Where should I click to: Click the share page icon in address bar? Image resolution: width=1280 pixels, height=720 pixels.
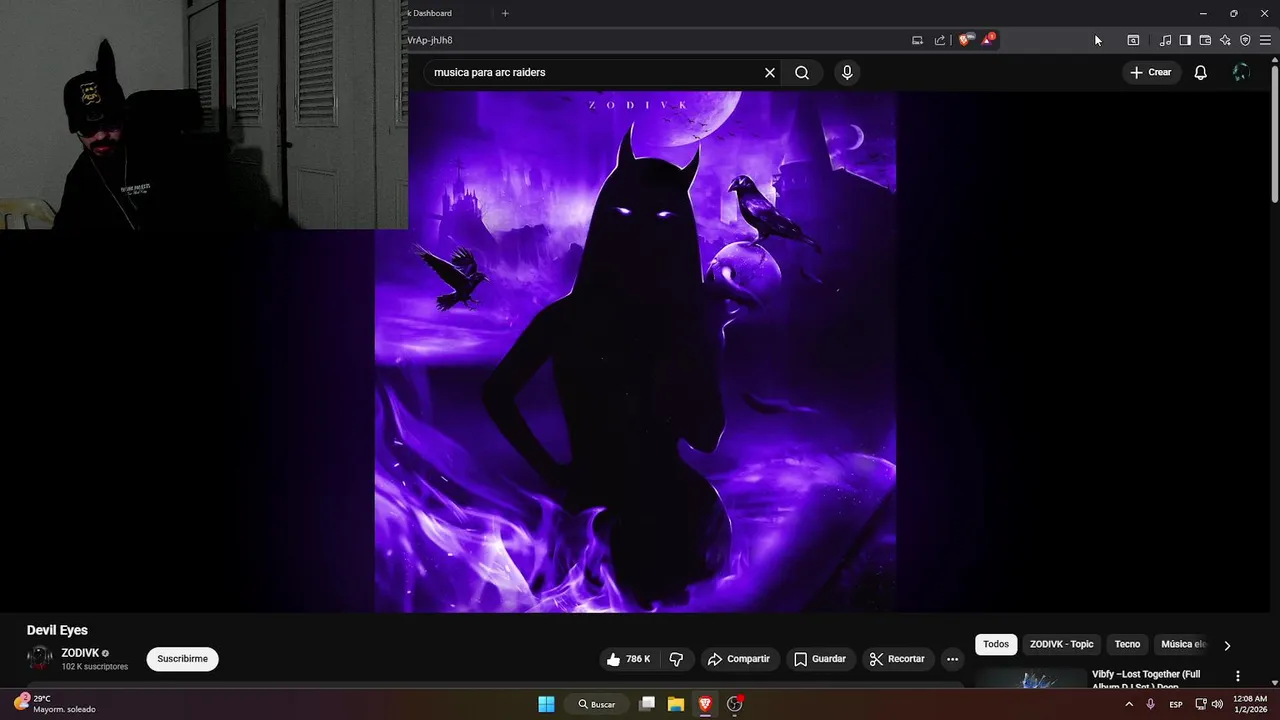940,40
